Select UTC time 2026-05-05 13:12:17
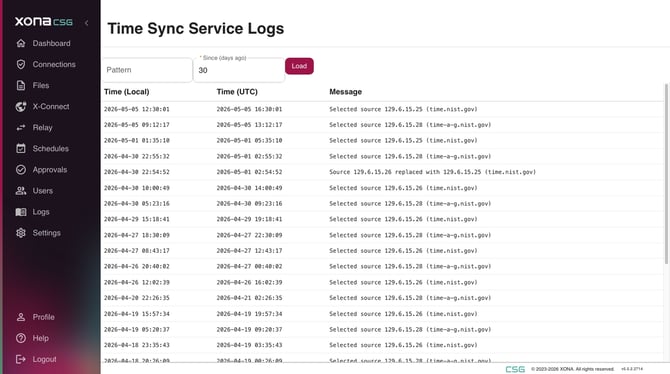The image size is (670, 374). point(249,125)
